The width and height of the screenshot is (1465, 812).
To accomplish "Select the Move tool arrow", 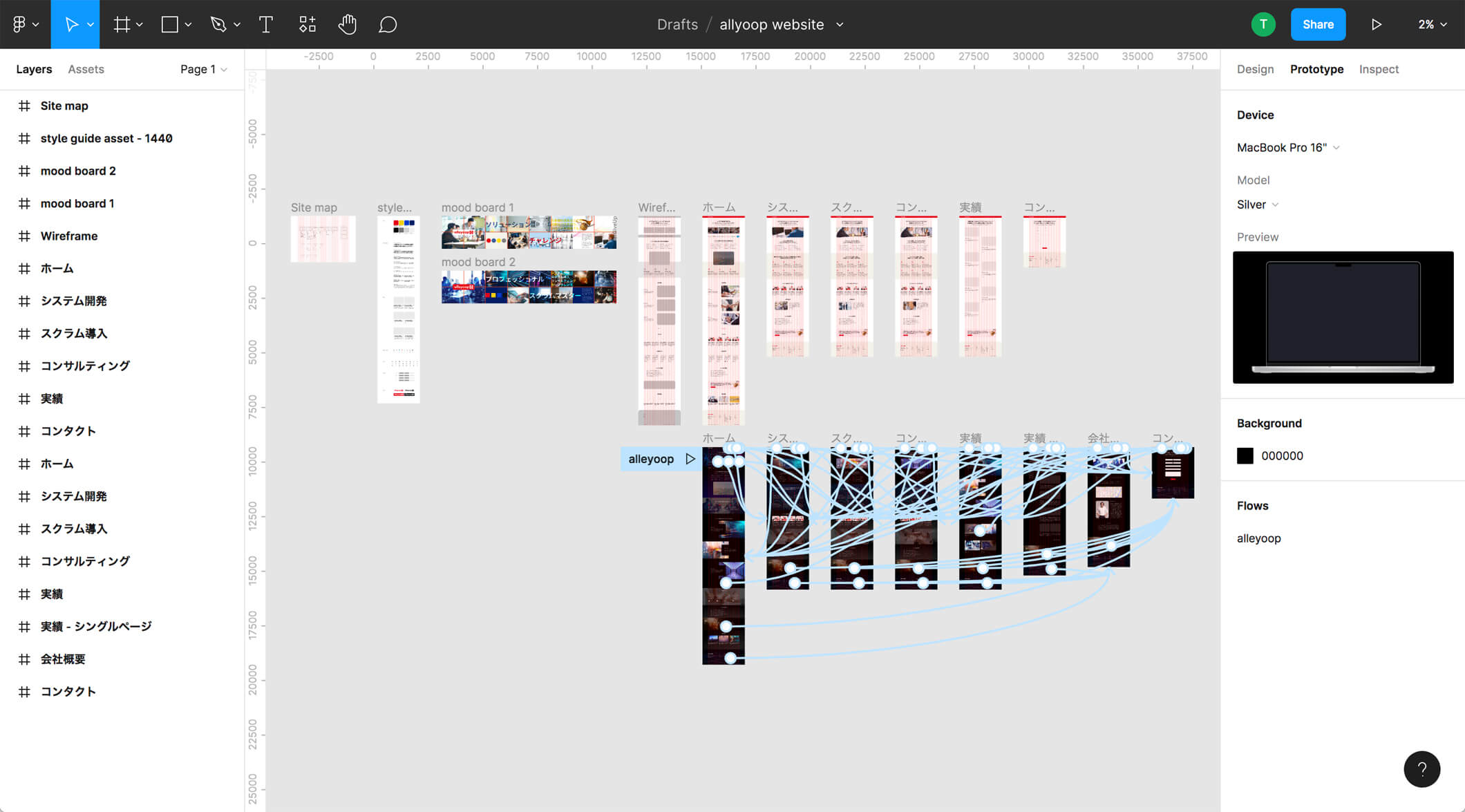I will [71, 24].
